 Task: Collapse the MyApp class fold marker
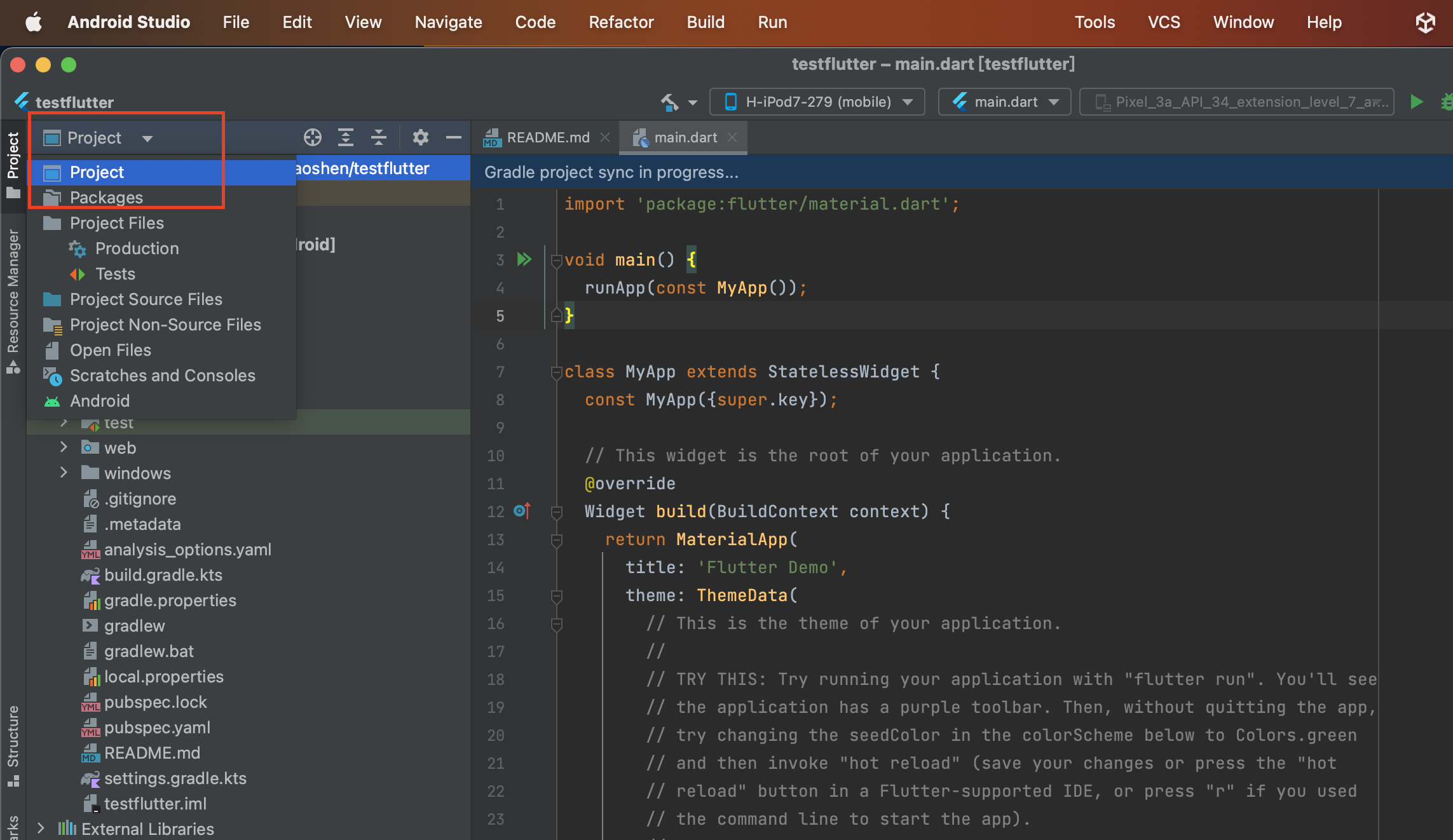coord(557,372)
